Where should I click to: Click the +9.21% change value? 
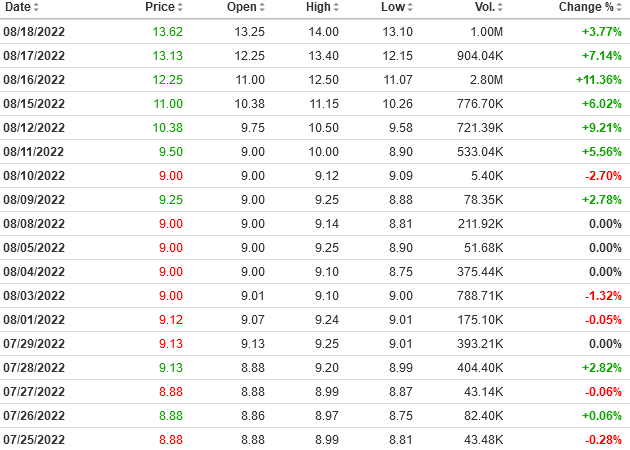coord(601,127)
